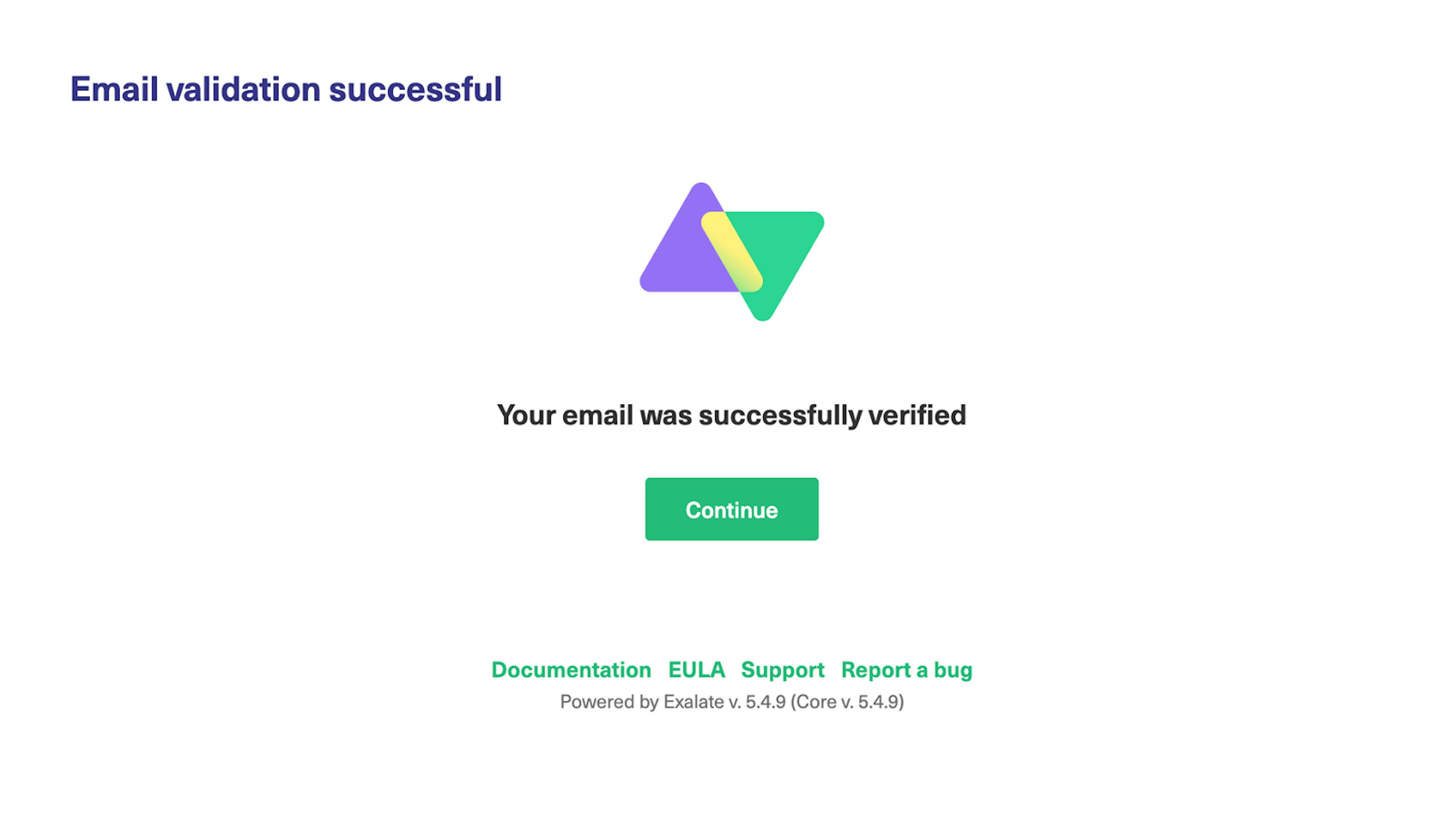
Task: Open the EULA link
Action: coord(697,670)
